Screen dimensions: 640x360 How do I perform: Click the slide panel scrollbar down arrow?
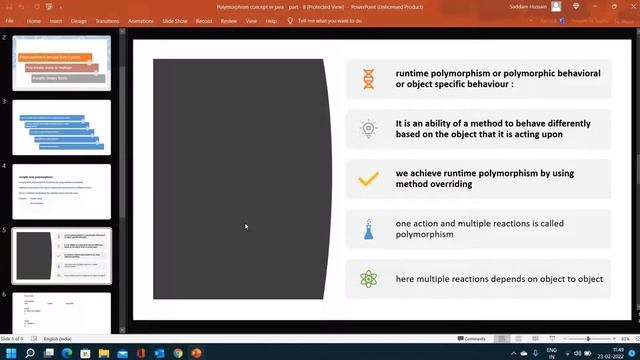pyautogui.click(x=122, y=330)
